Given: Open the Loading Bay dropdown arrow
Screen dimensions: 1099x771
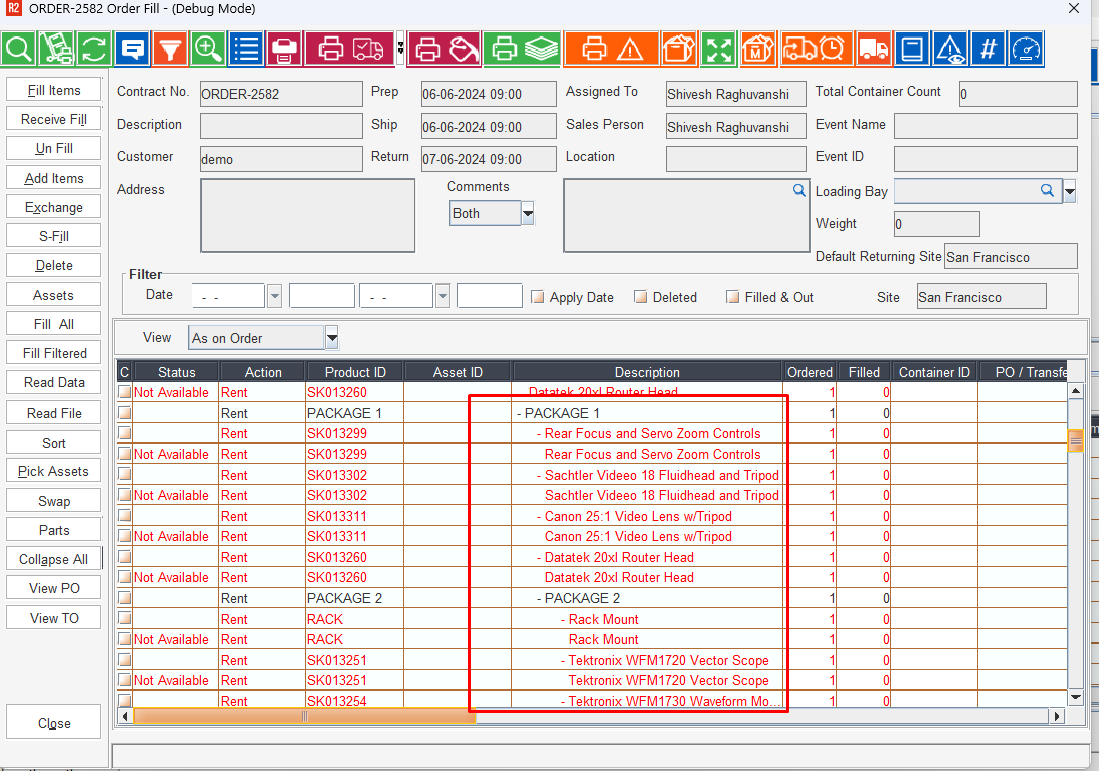Looking at the screenshot, I should click(1069, 191).
